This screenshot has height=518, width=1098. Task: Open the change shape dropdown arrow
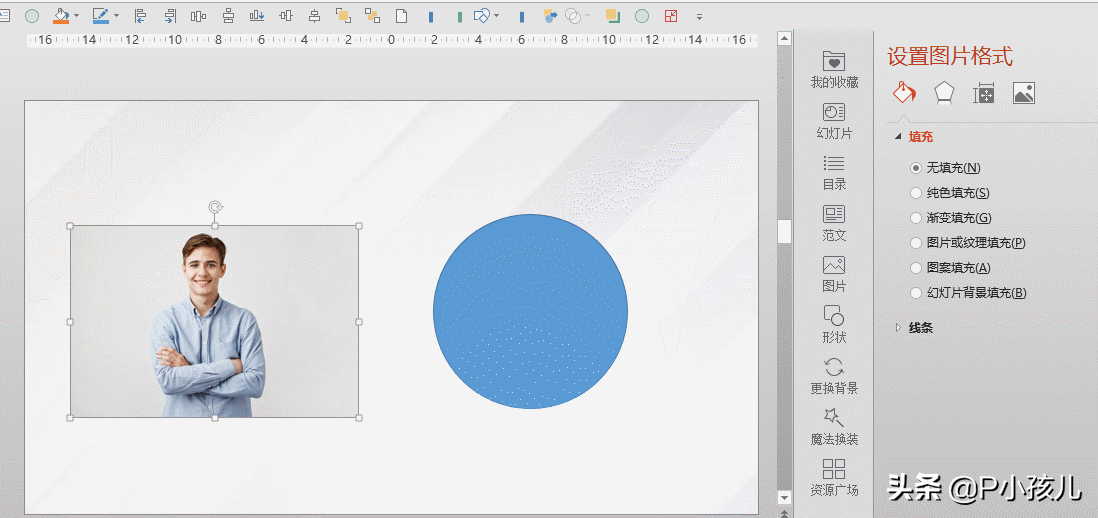pos(496,15)
